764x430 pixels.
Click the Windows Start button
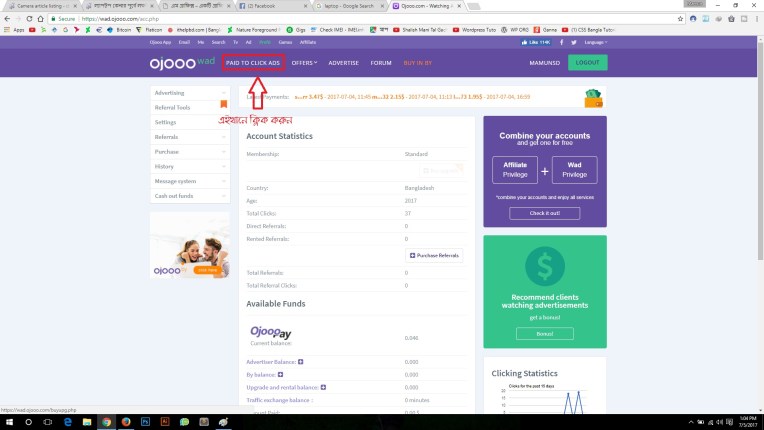(x=9, y=422)
